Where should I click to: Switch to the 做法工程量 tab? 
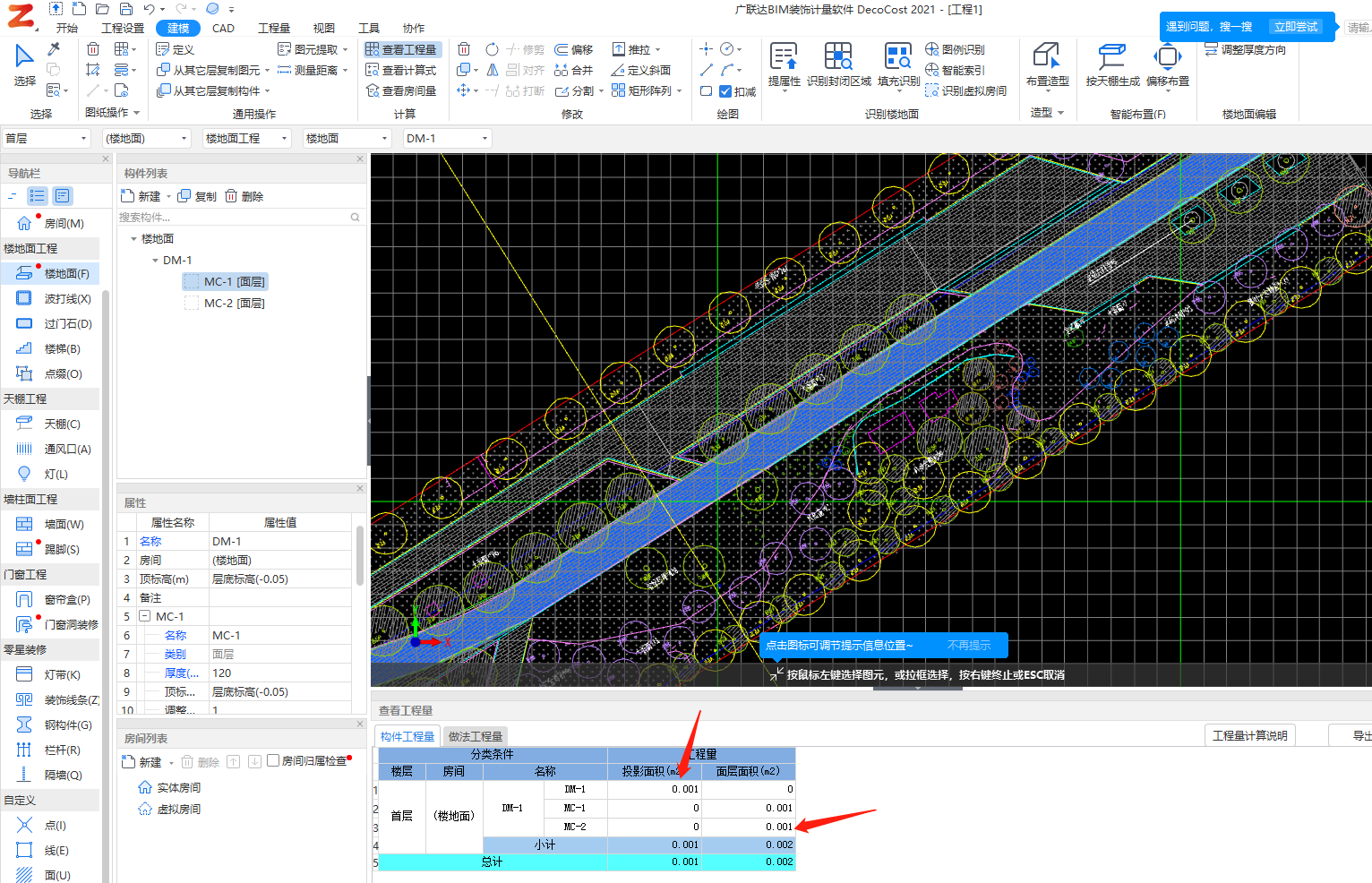476,736
